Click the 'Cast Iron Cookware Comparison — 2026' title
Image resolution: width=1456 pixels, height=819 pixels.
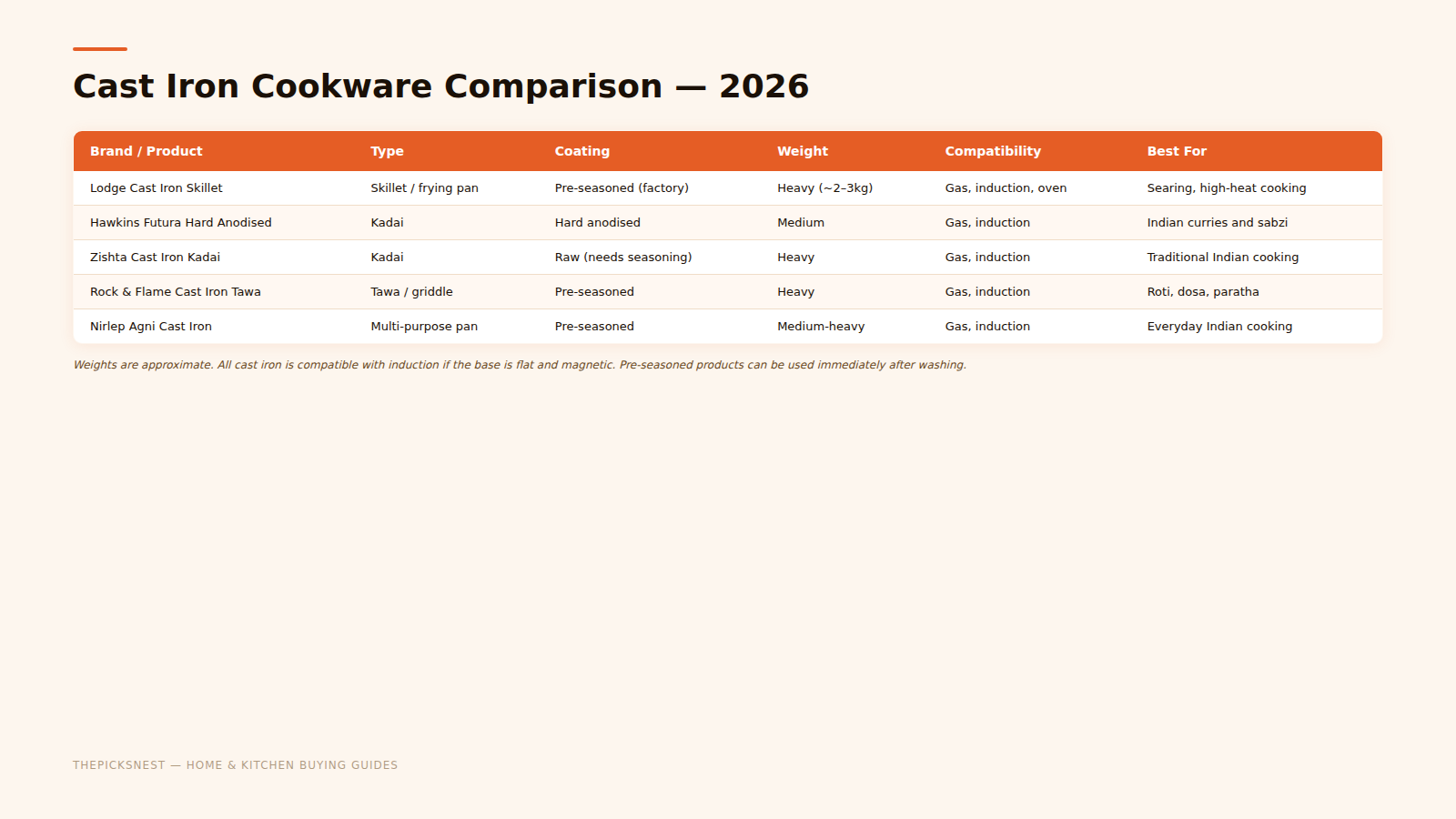pyautogui.click(x=440, y=86)
